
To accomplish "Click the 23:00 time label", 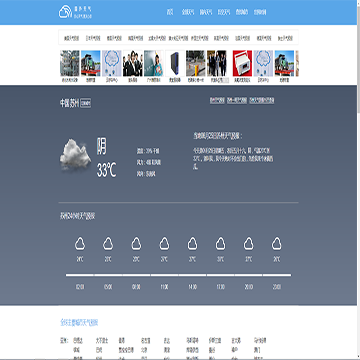I will 276,287.
